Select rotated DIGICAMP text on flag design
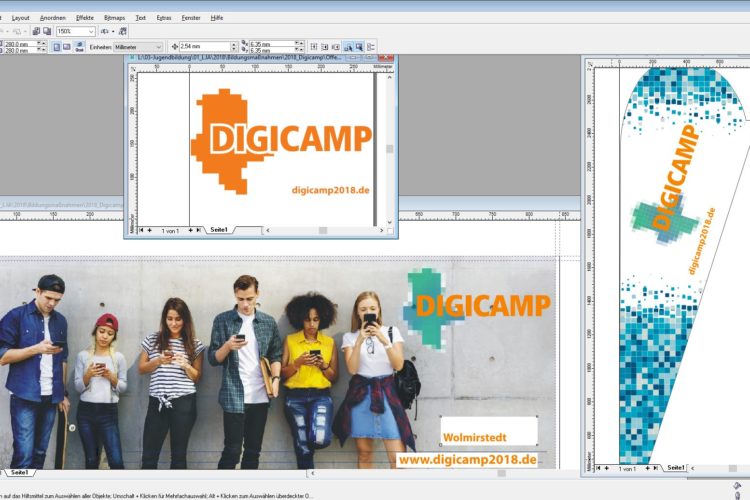Image resolution: width=750 pixels, height=500 pixels. (675, 178)
